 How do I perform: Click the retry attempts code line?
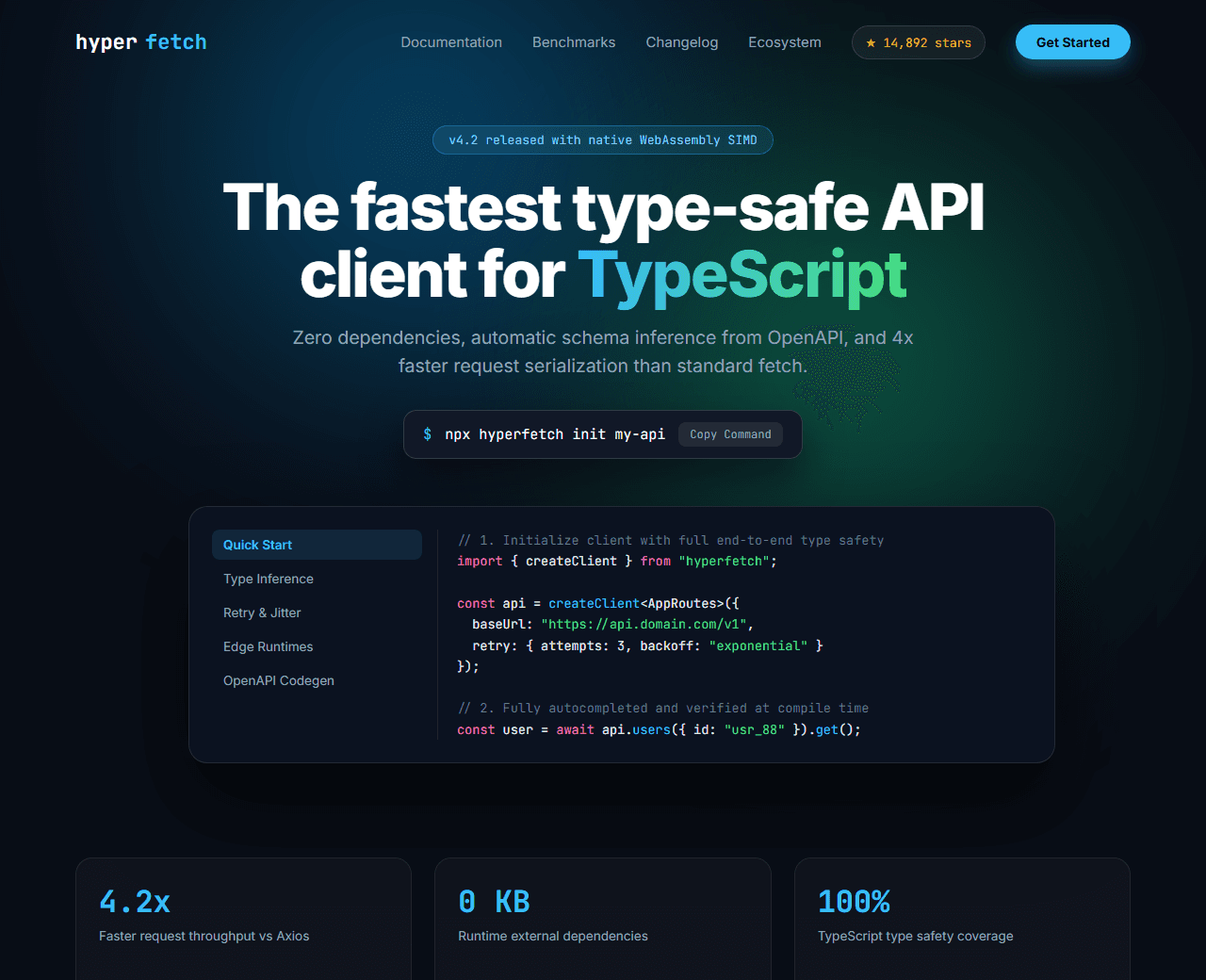click(647, 645)
